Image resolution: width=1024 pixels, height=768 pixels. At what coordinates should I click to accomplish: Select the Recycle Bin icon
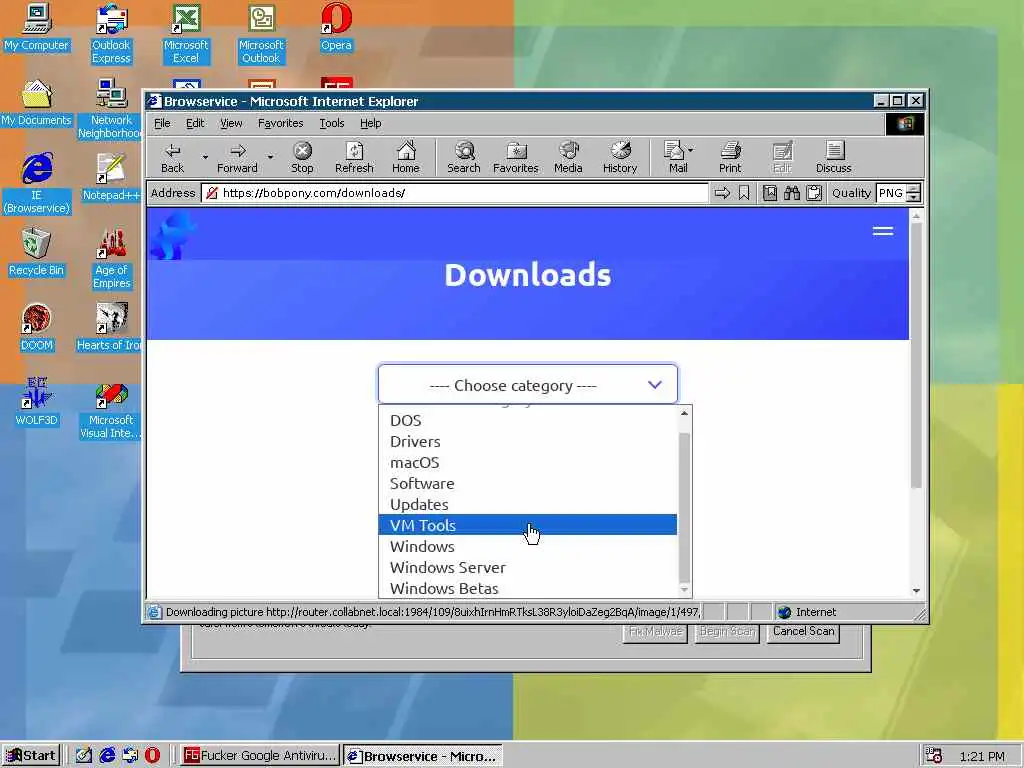pos(36,252)
